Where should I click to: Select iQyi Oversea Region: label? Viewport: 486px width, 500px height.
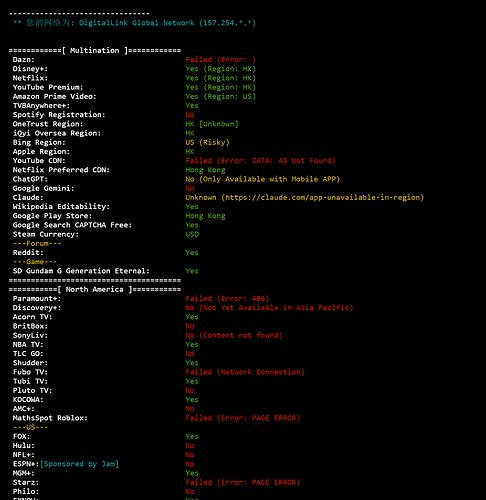57,133
